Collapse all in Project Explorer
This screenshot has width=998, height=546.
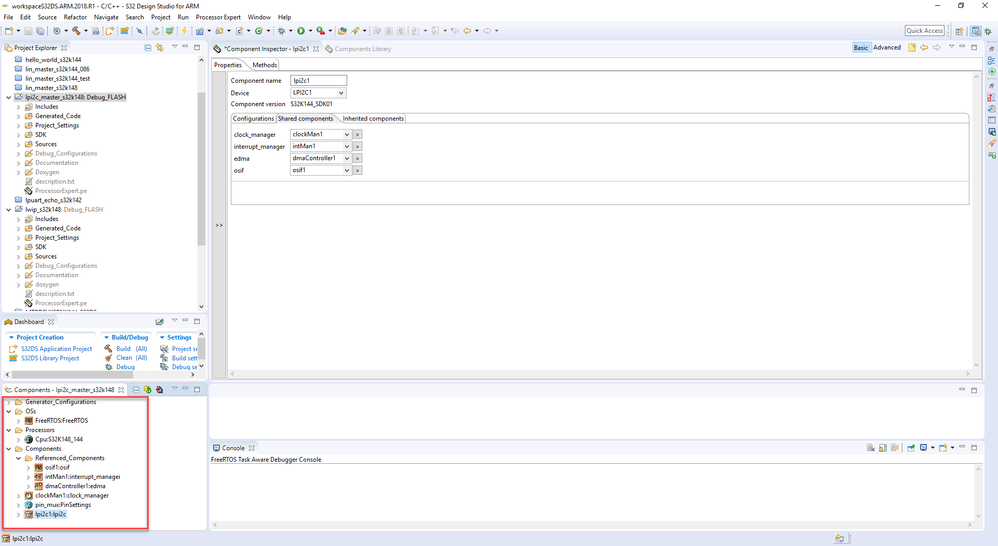coord(148,48)
